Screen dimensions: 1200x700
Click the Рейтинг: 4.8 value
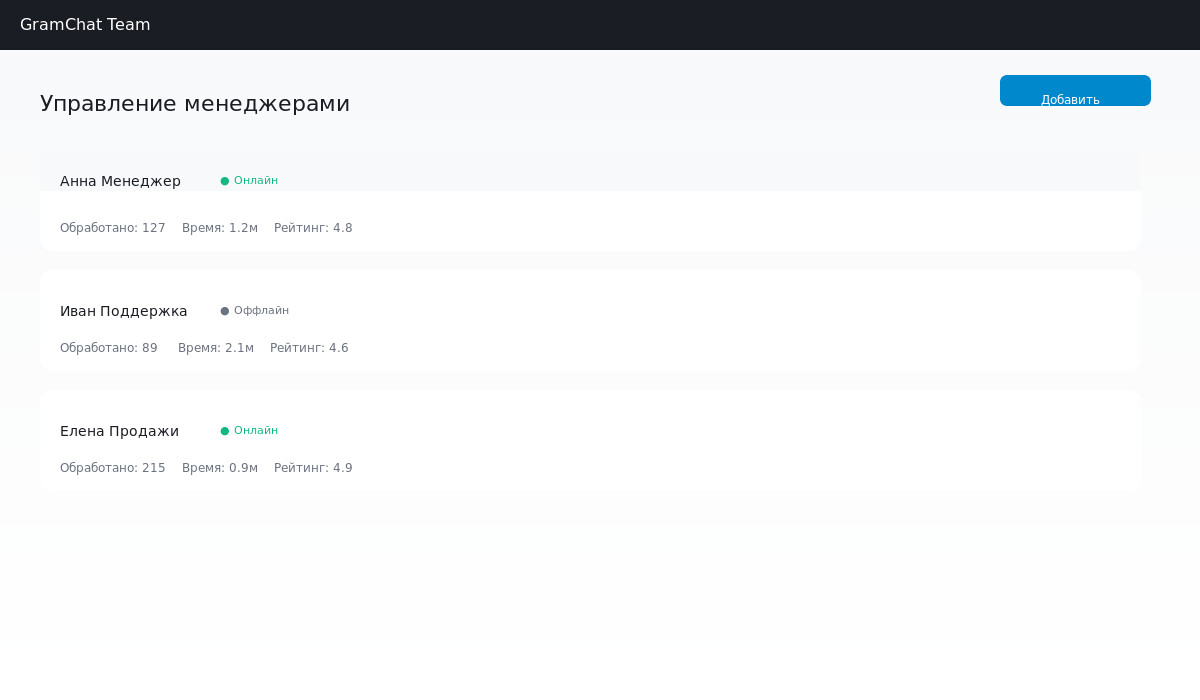click(x=313, y=228)
